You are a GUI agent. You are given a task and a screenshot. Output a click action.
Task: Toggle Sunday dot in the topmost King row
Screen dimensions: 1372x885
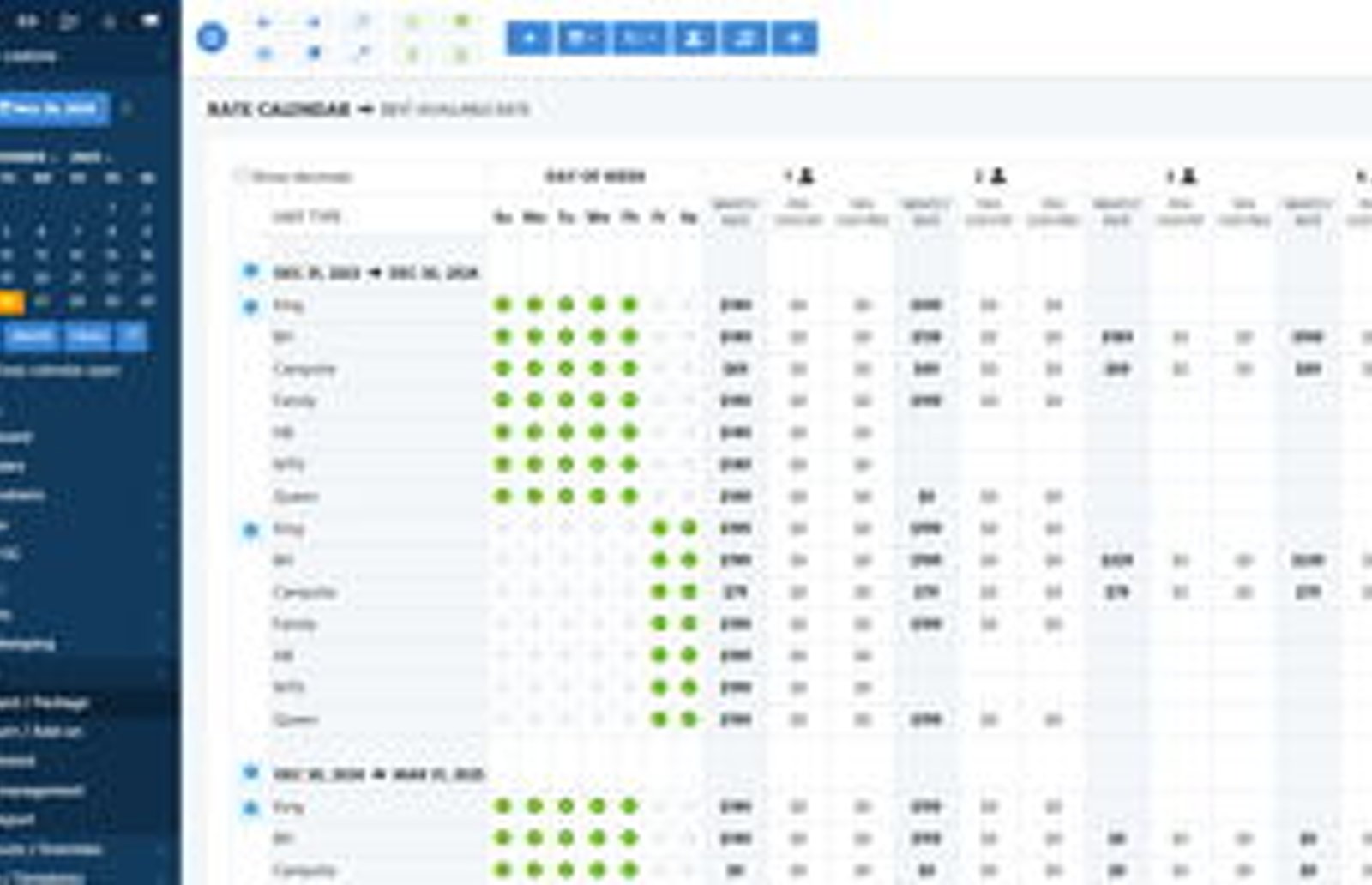coord(503,304)
